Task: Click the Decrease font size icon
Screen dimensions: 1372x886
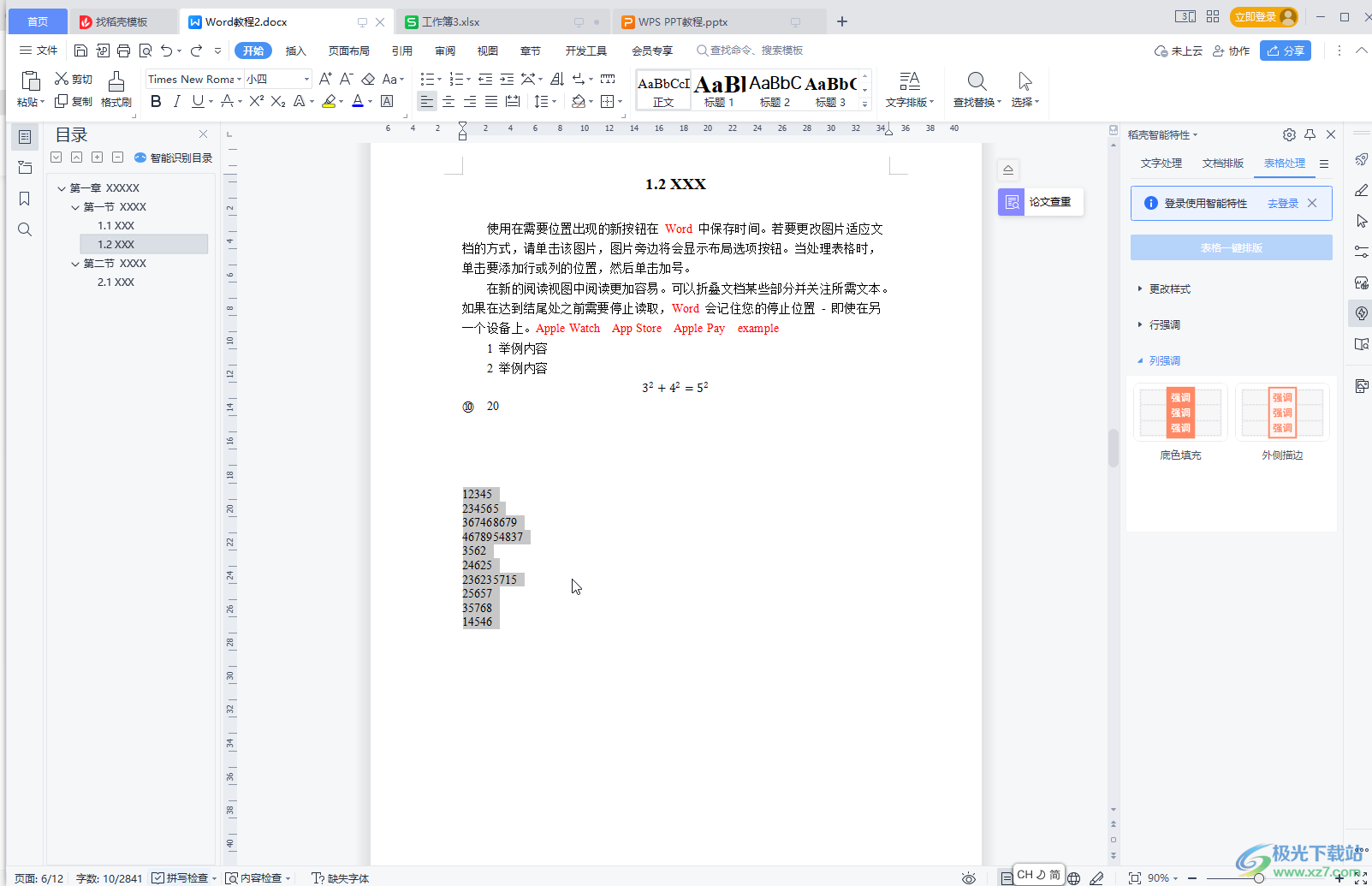Action: pyautogui.click(x=346, y=79)
